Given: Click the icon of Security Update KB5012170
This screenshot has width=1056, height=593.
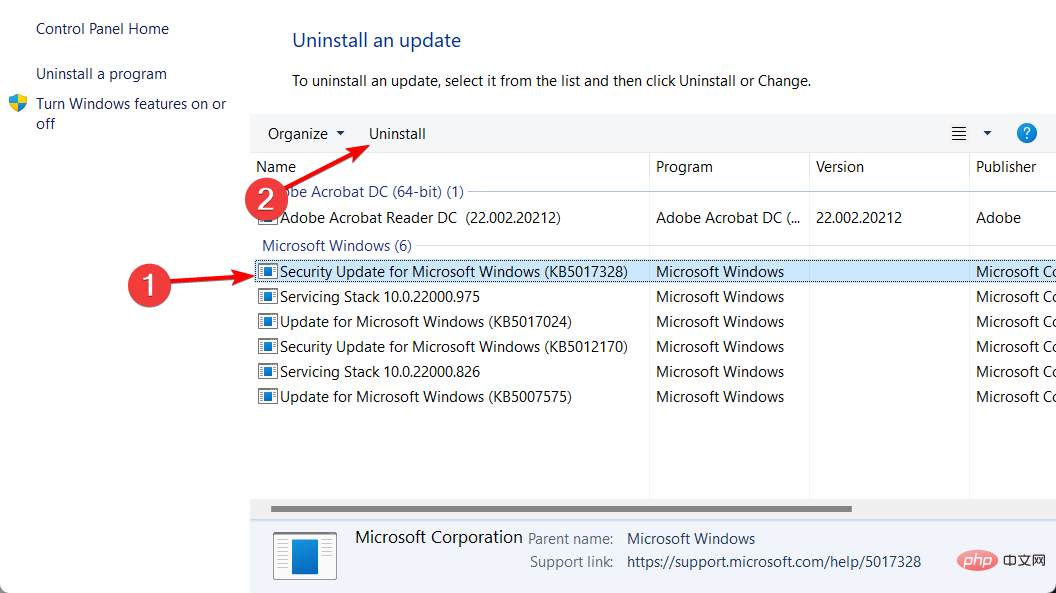Looking at the screenshot, I should (267, 347).
